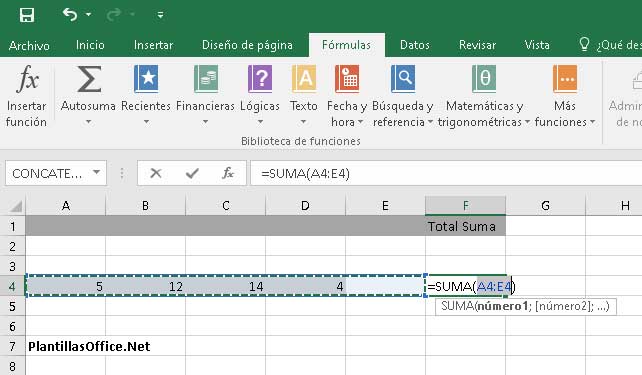Viewport: 642px width, 375px height.
Task: Open Búsqueda y referencia functions
Action: 403,96
